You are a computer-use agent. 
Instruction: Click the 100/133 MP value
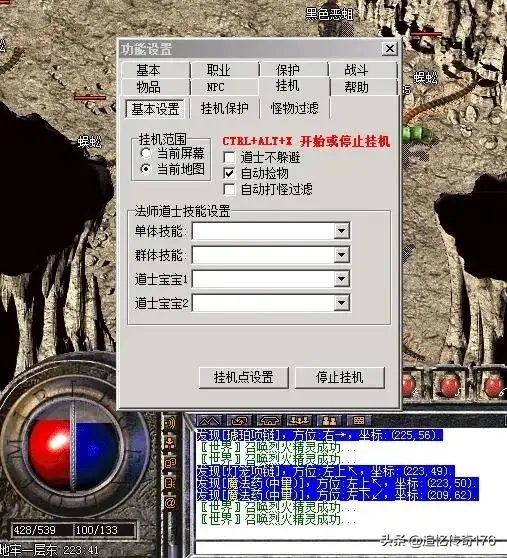click(x=96, y=530)
